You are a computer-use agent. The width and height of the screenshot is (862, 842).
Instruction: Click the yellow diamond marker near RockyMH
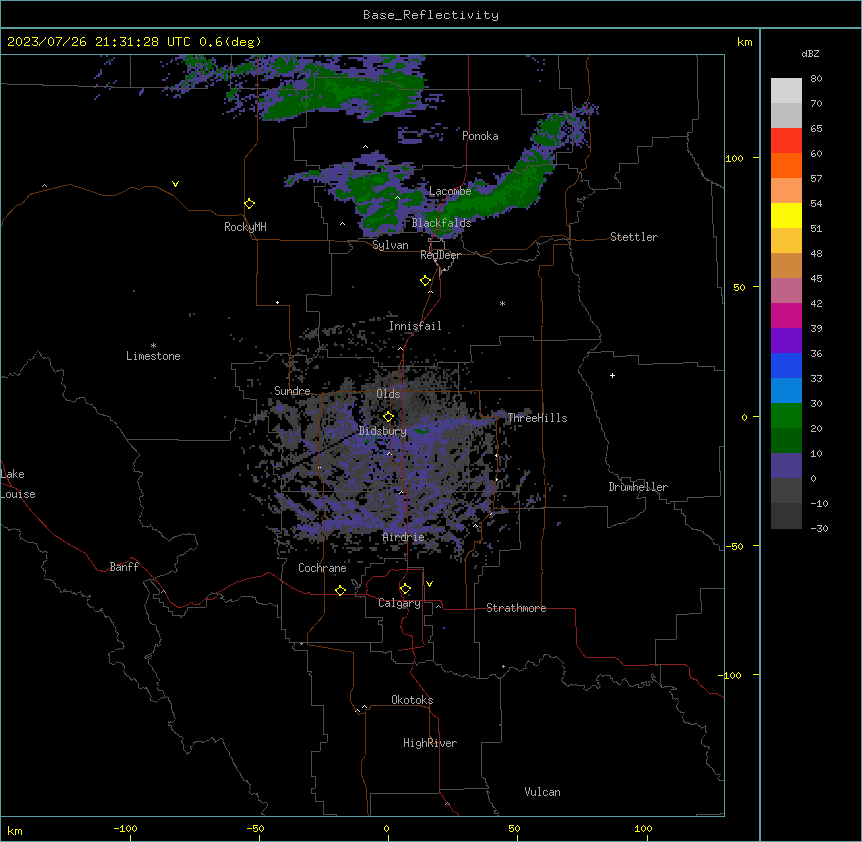click(249, 204)
